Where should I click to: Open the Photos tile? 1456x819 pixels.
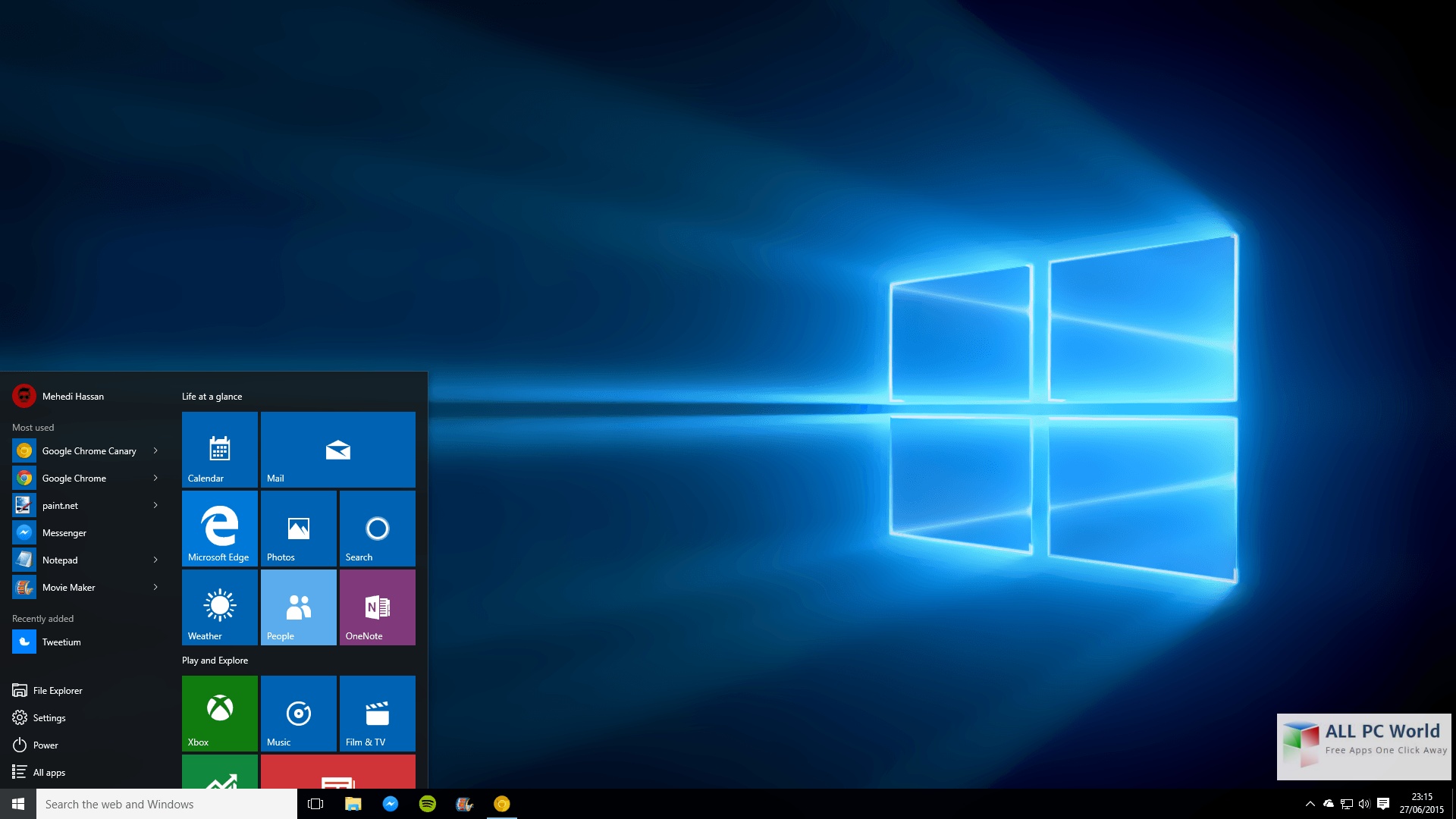pos(299,528)
